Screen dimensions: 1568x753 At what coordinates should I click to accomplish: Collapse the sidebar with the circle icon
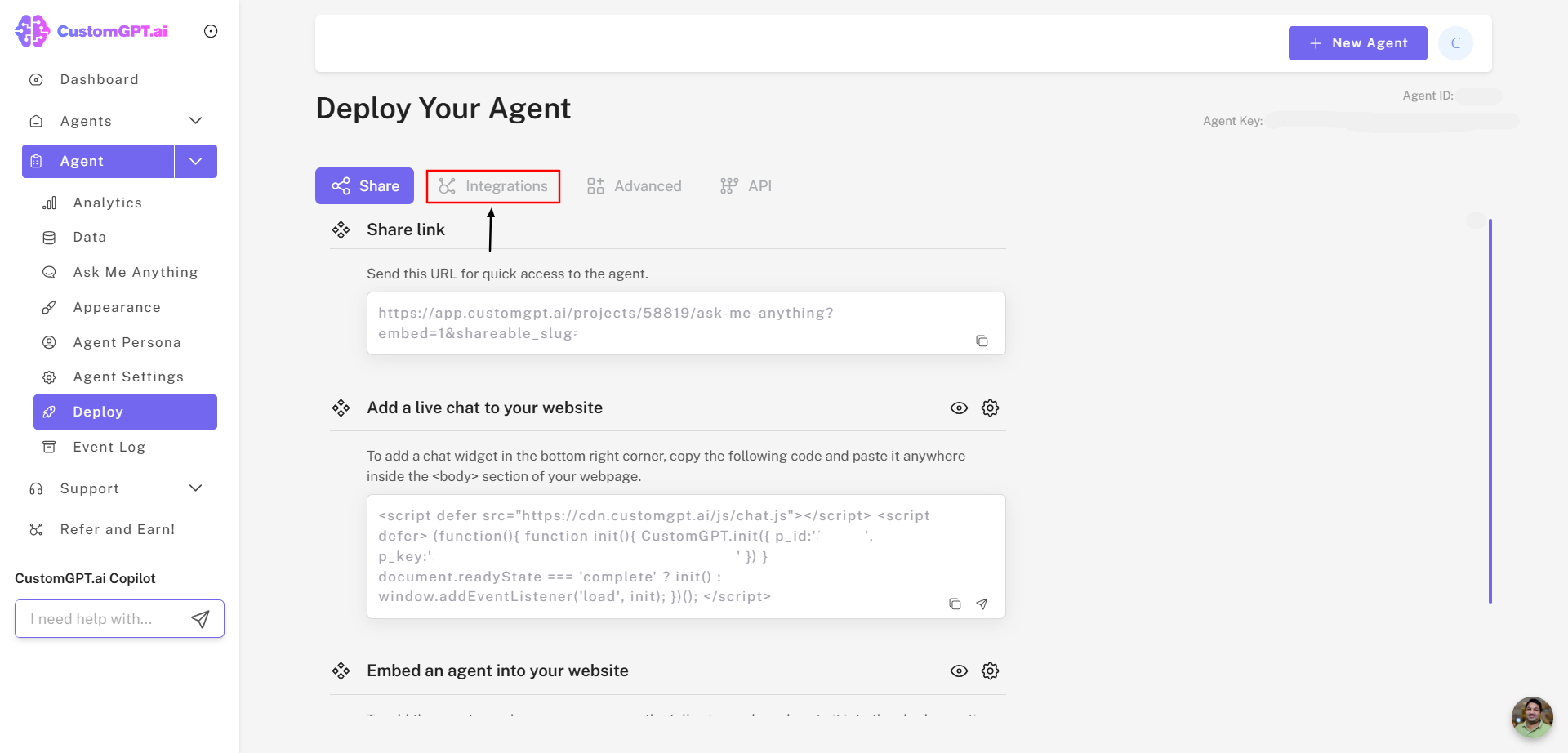[211, 31]
